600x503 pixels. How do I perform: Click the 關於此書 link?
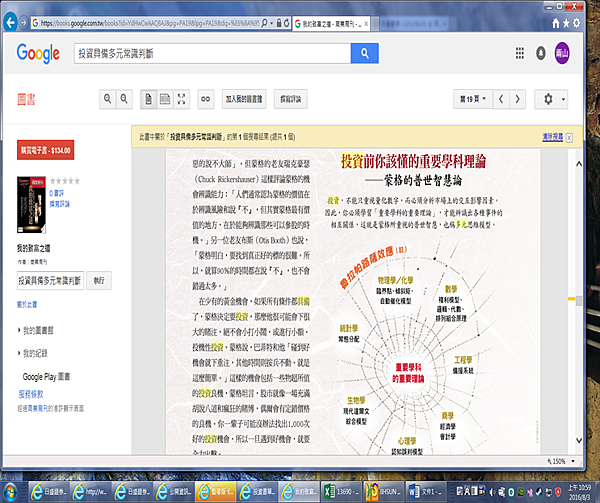(x=27, y=304)
